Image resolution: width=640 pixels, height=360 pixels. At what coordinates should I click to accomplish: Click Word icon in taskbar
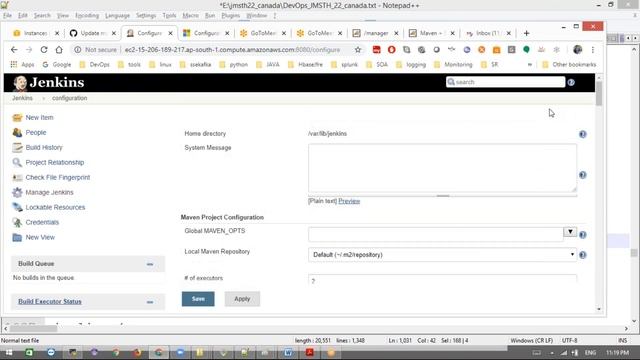click(x=288, y=352)
